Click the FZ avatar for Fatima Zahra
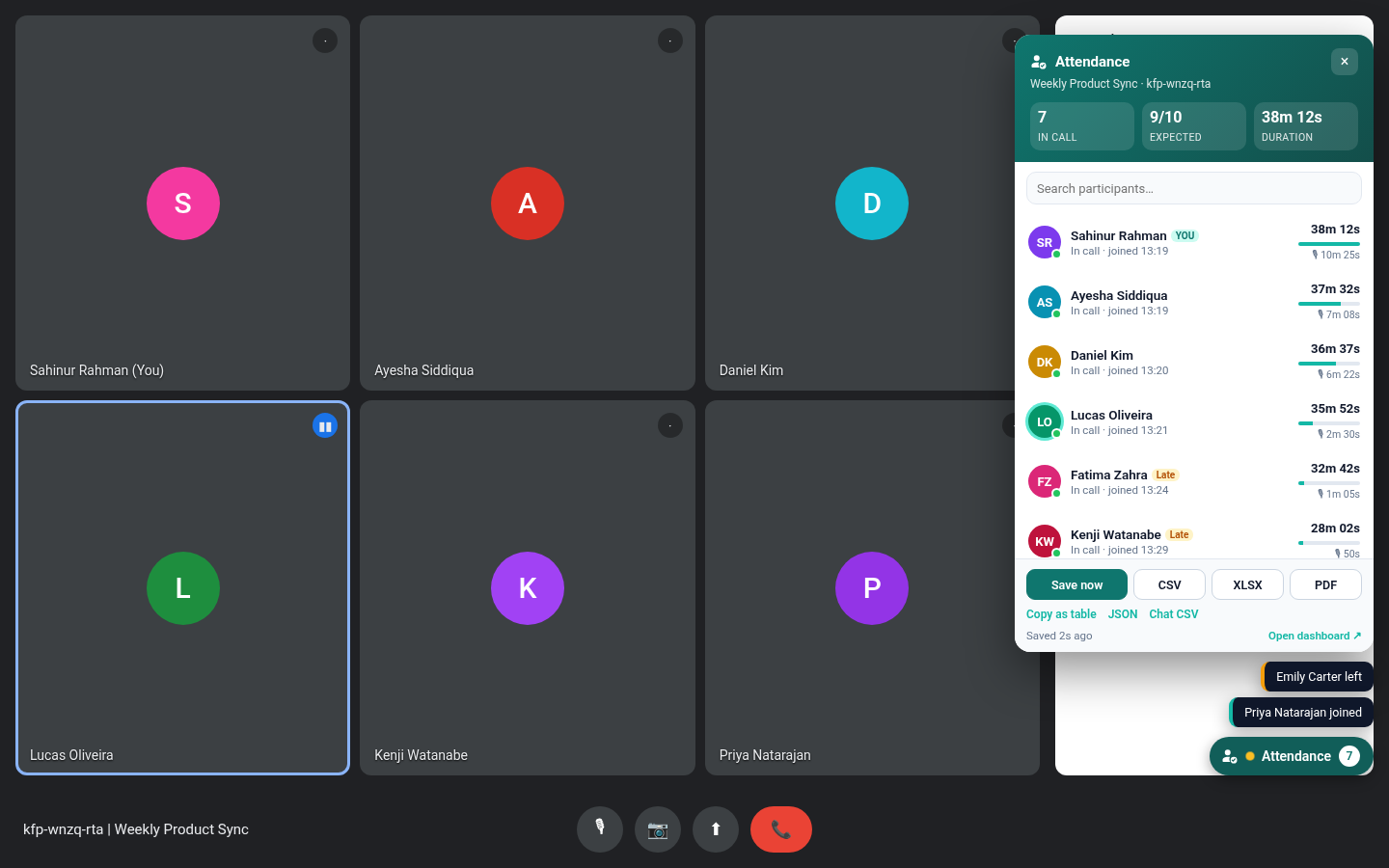This screenshot has height=868, width=1389. 1045,481
